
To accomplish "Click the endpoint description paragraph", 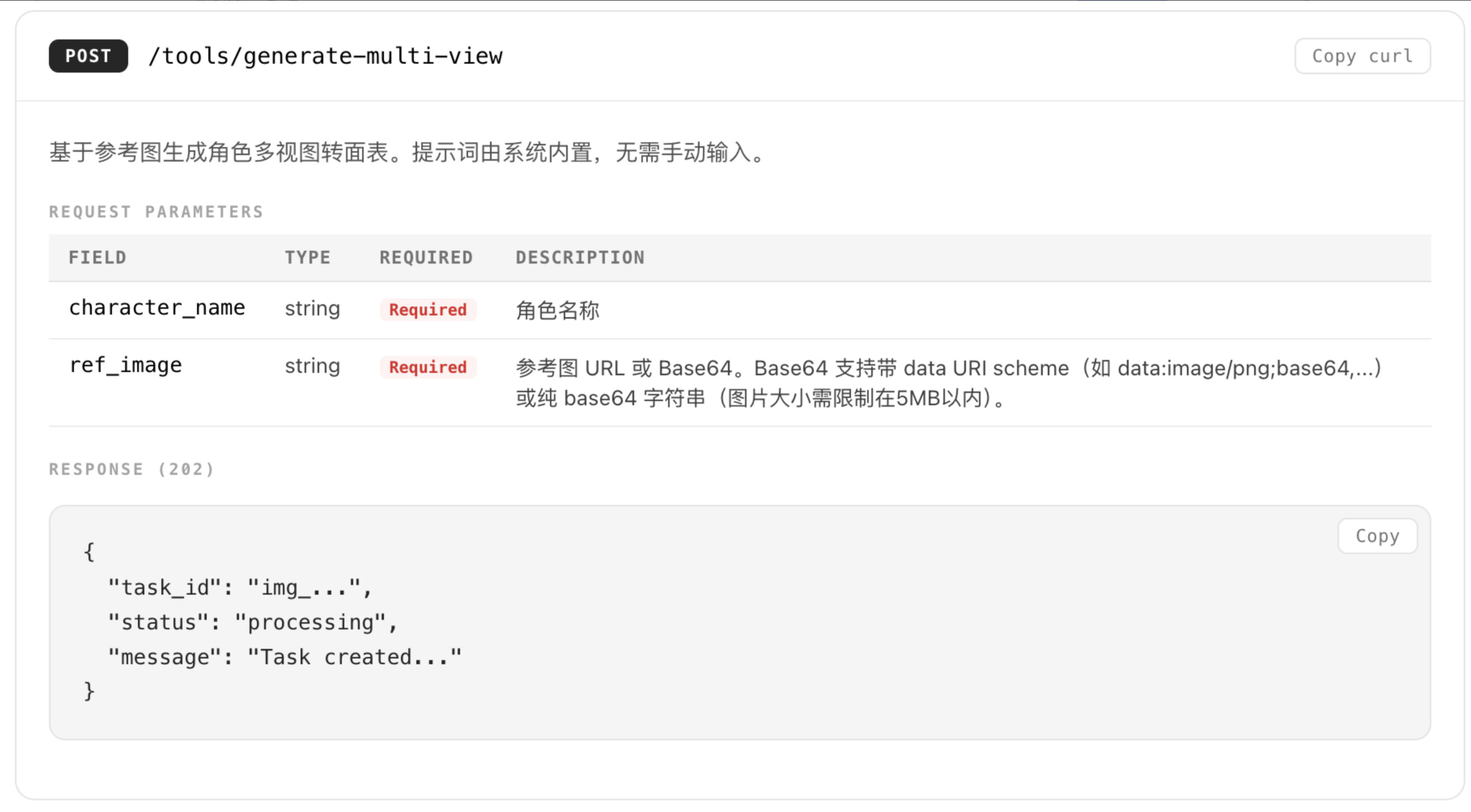I will click(407, 152).
